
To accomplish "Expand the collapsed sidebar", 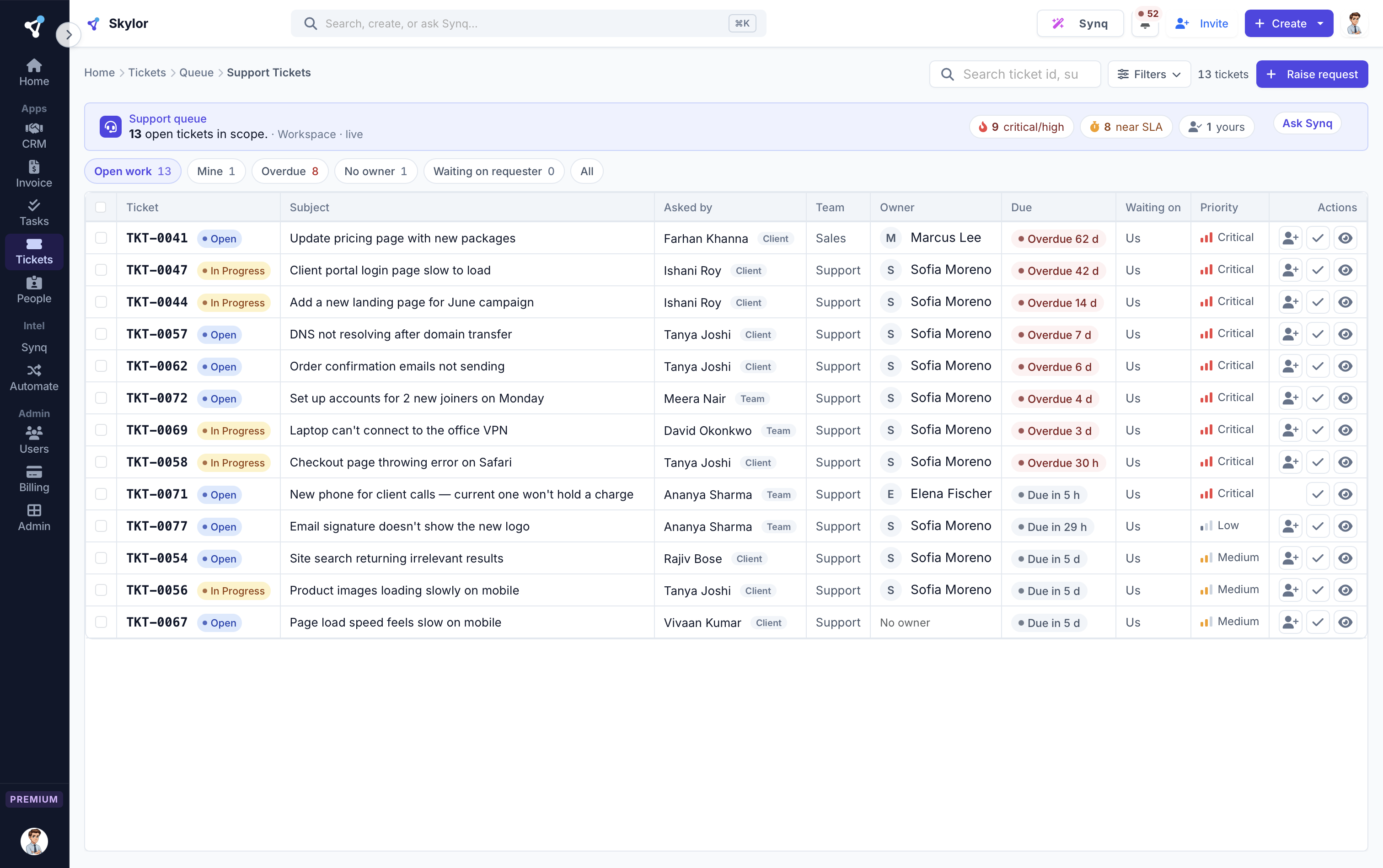I will click(68, 35).
